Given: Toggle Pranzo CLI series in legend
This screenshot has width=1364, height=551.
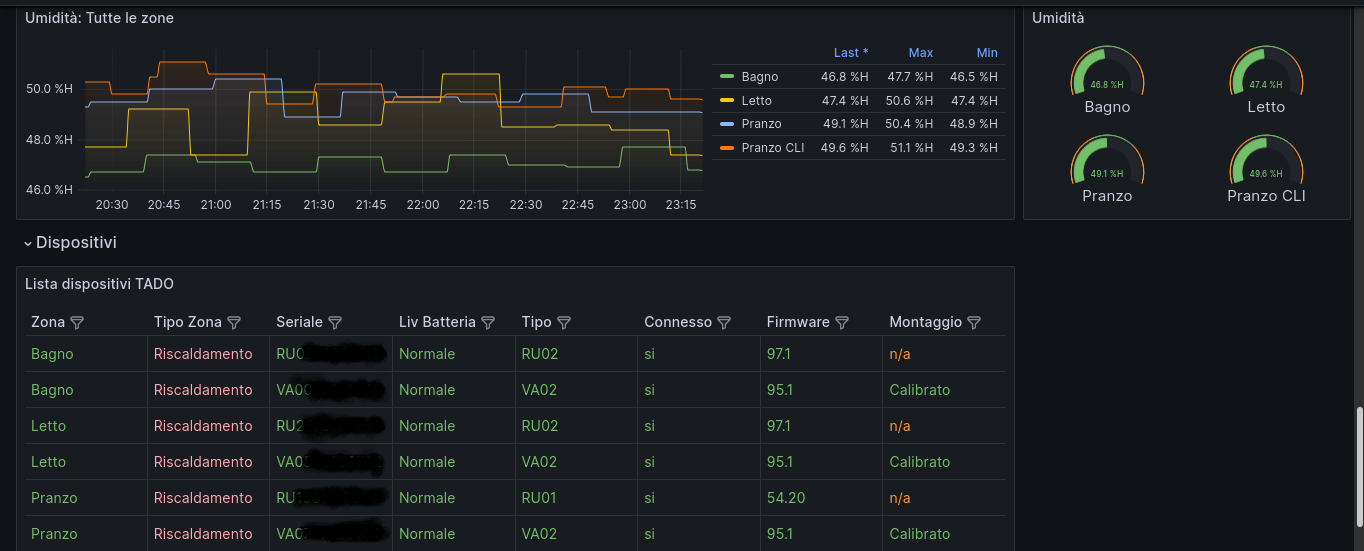Looking at the screenshot, I should (772, 148).
